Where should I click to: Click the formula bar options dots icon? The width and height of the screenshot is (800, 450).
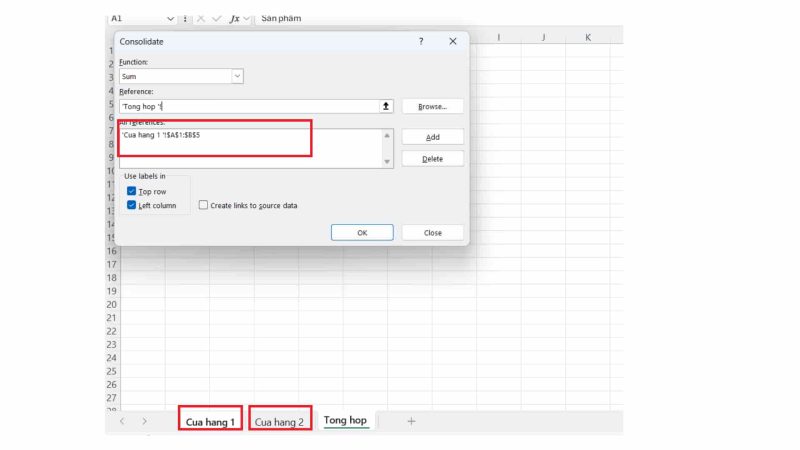click(x=185, y=18)
